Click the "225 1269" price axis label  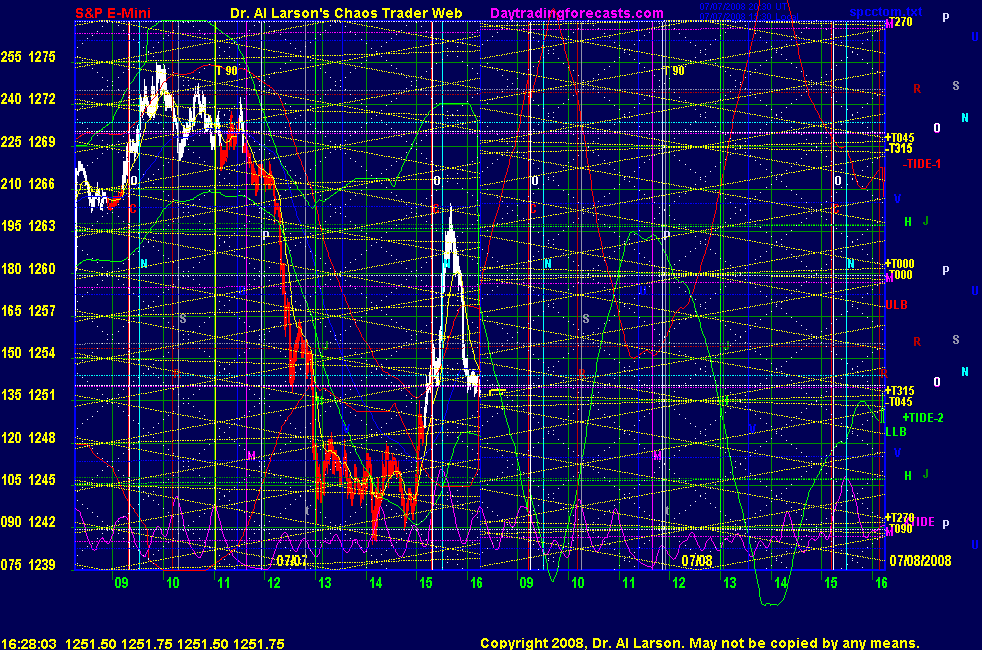28,142
